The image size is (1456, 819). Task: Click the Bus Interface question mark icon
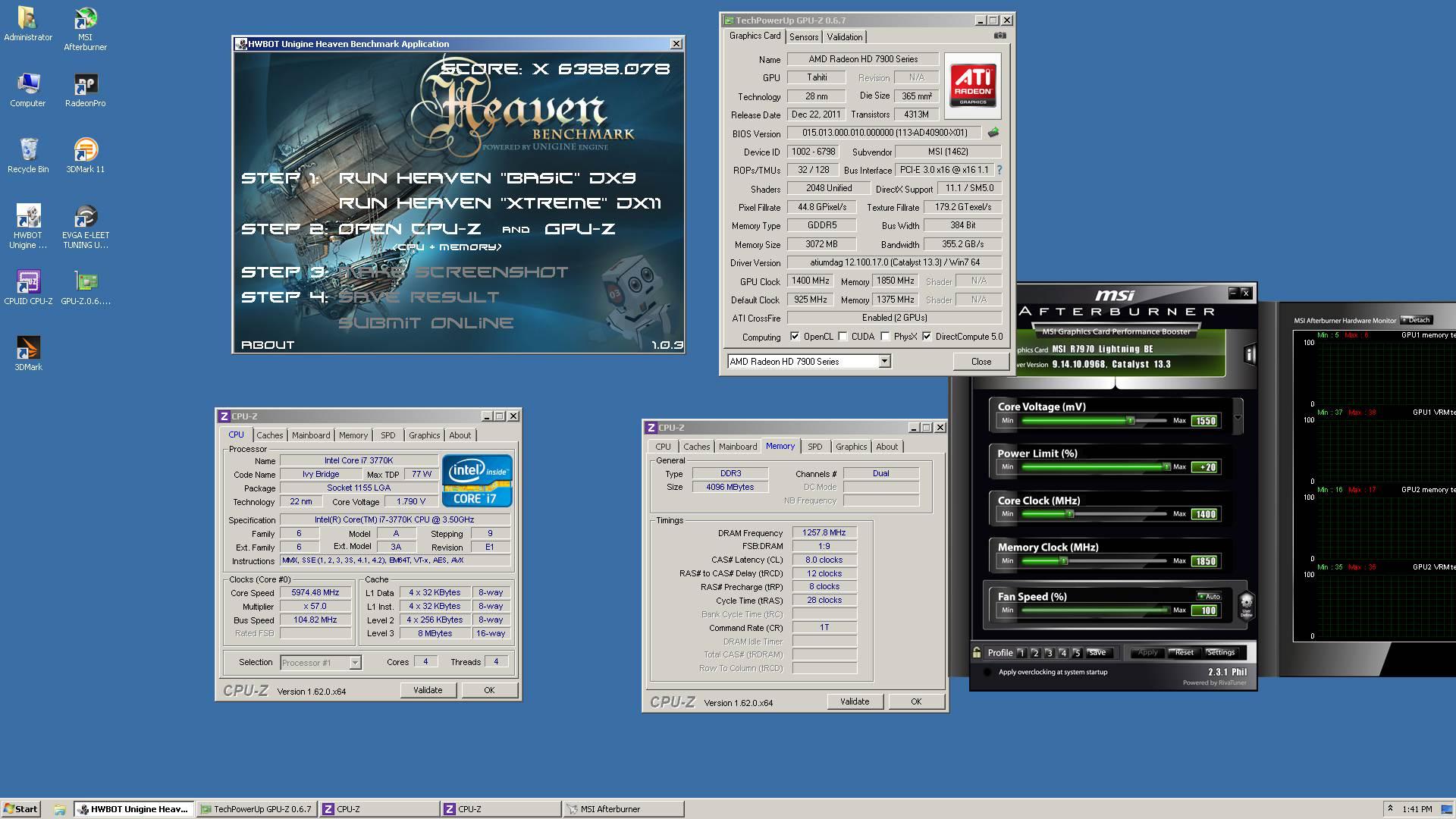click(999, 170)
